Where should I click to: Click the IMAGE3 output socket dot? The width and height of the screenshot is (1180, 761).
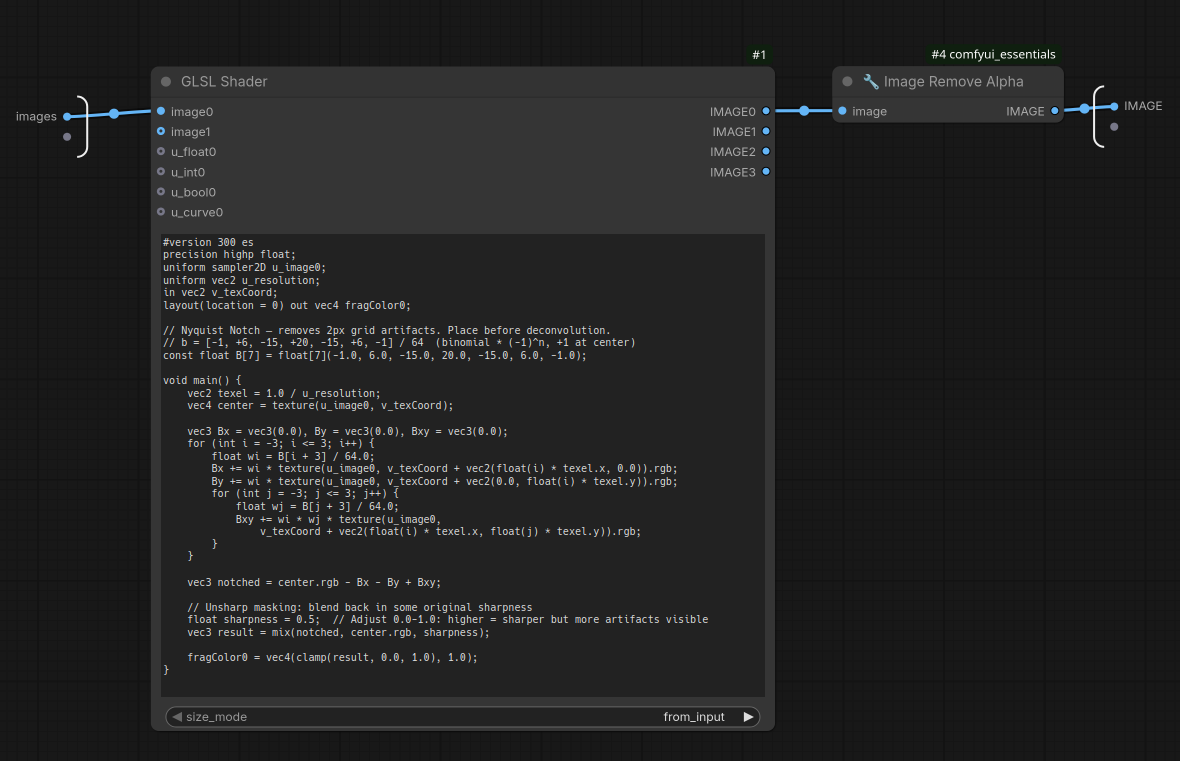click(766, 172)
